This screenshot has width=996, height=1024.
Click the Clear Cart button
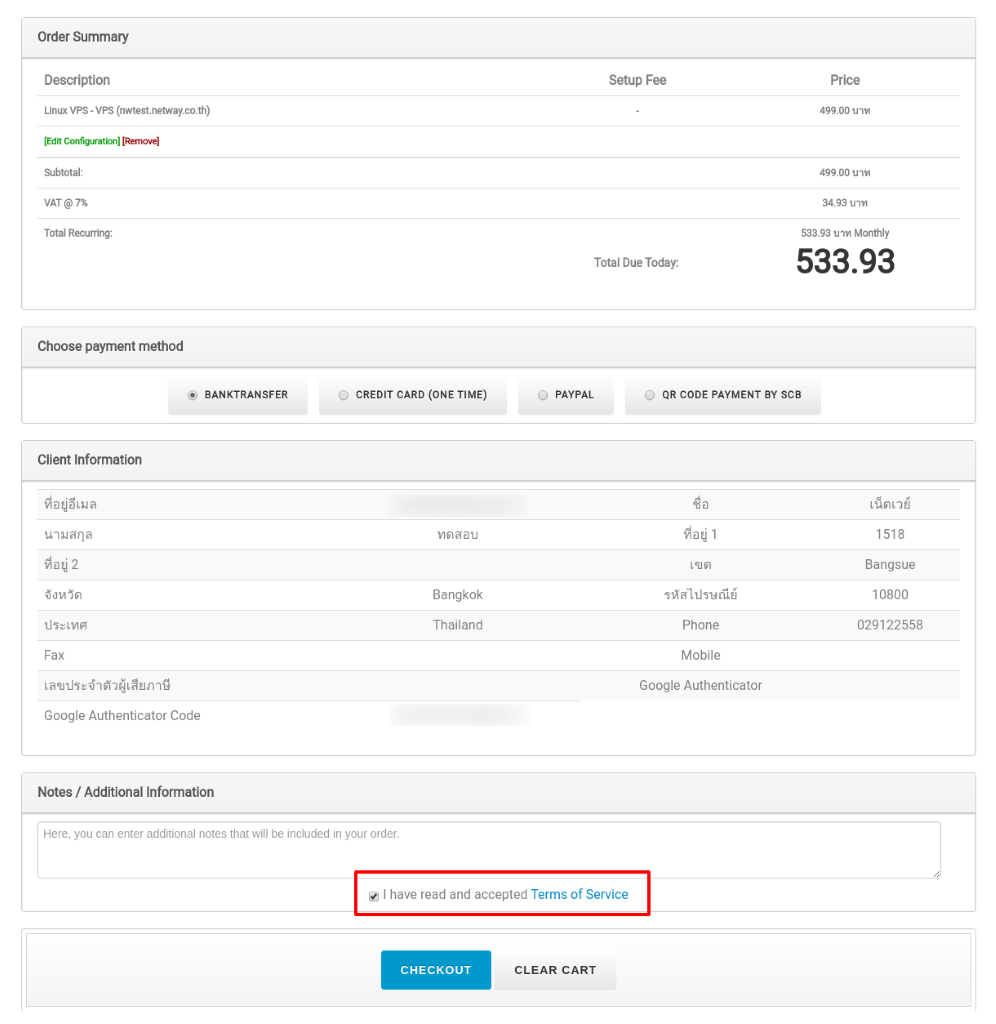555,970
